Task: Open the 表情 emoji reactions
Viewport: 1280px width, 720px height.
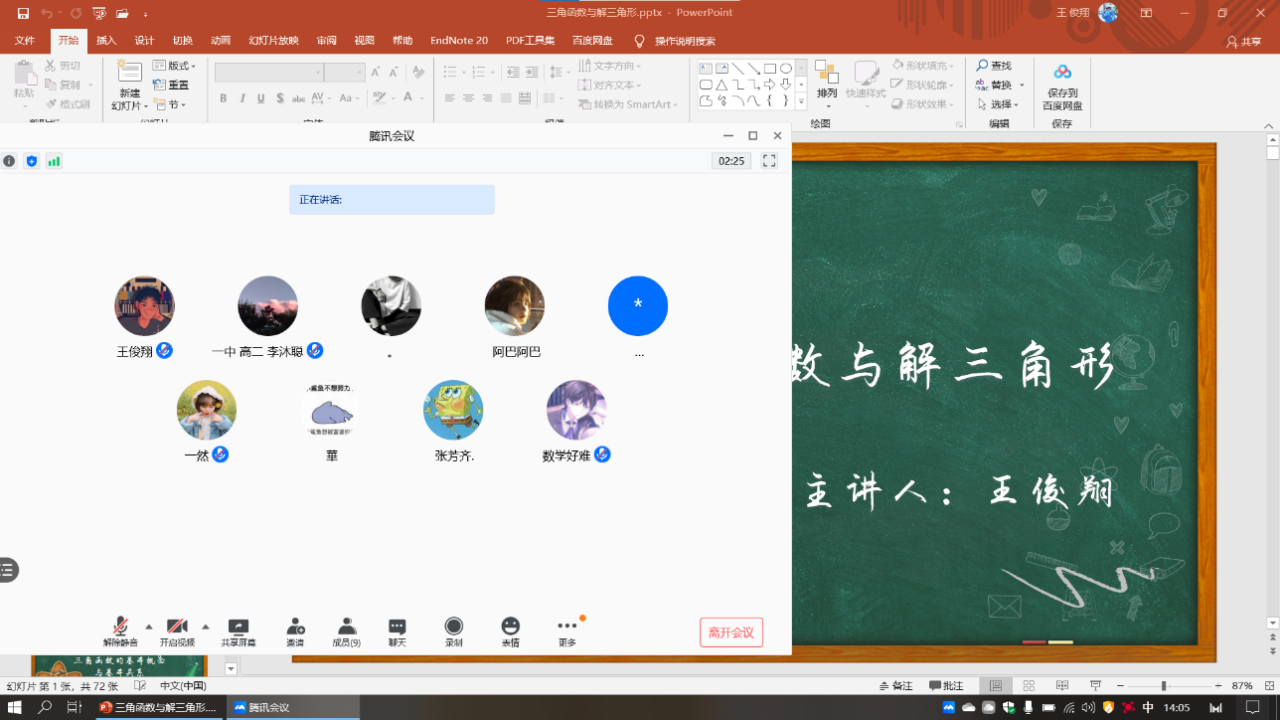Action: click(510, 628)
